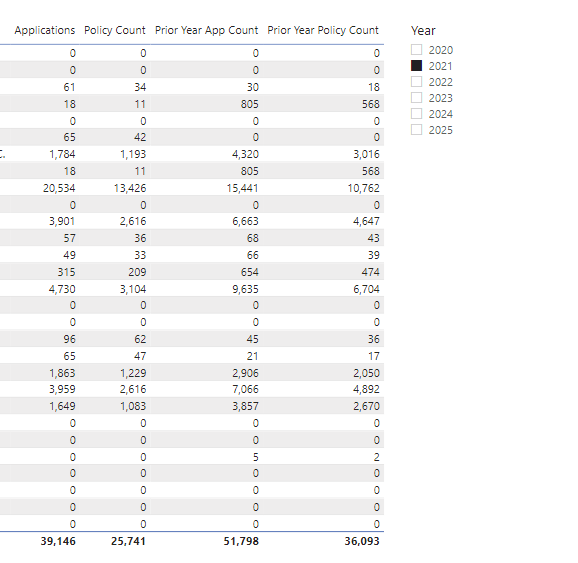This screenshot has width=578, height=563.
Task: Select the Policy Count value 42
Action: click(140, 137)
